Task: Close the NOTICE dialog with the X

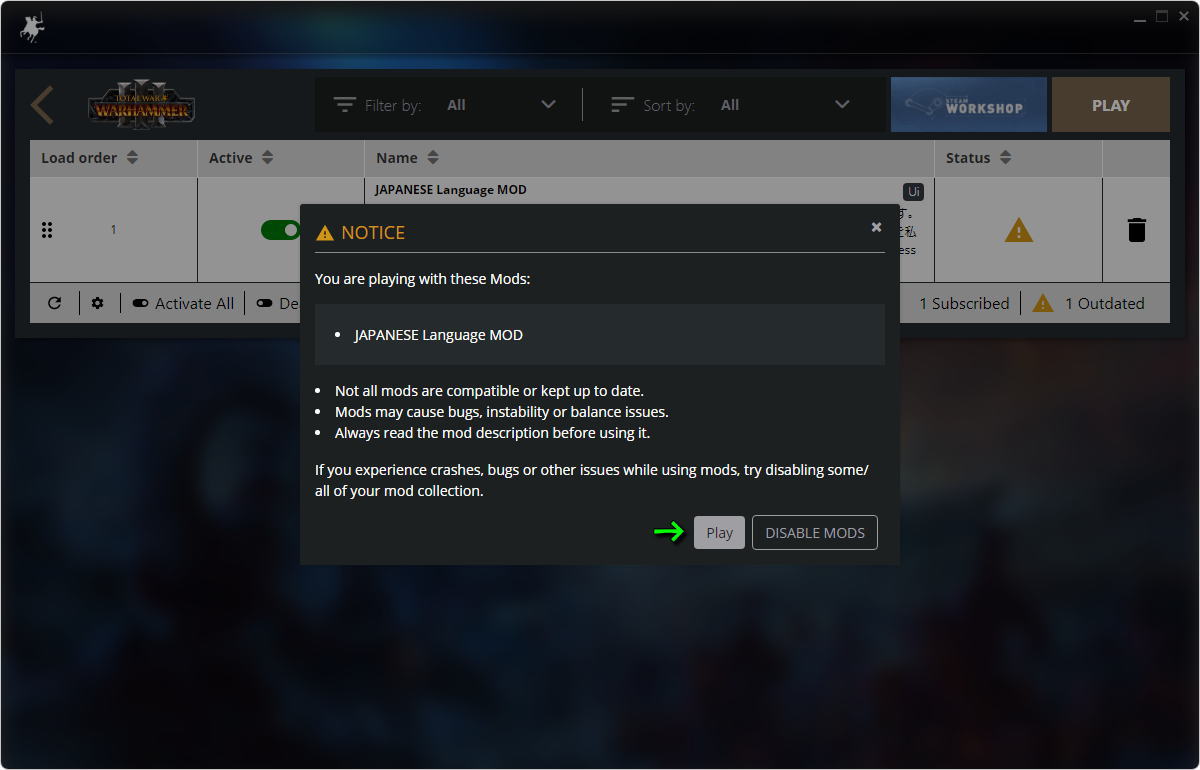Action: click(876, 227)
